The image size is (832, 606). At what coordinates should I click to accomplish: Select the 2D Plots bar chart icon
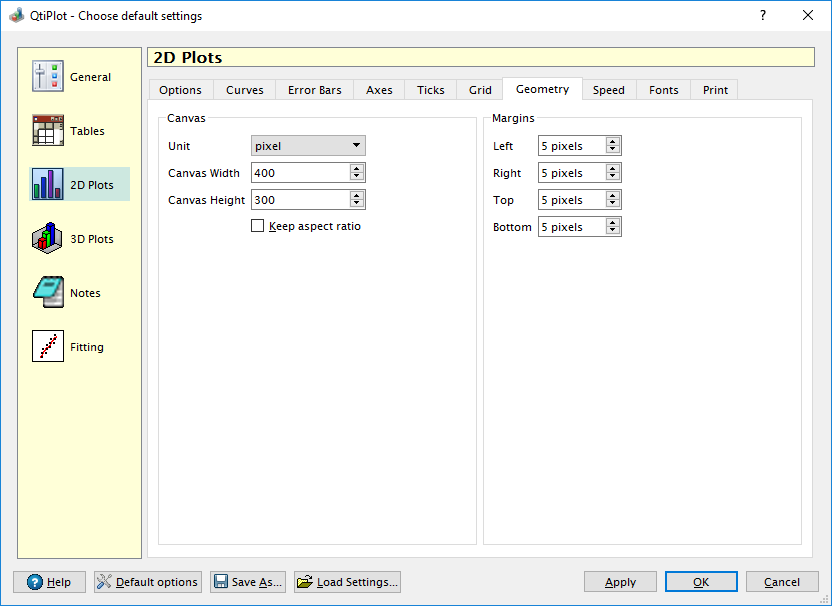(48, 185)
